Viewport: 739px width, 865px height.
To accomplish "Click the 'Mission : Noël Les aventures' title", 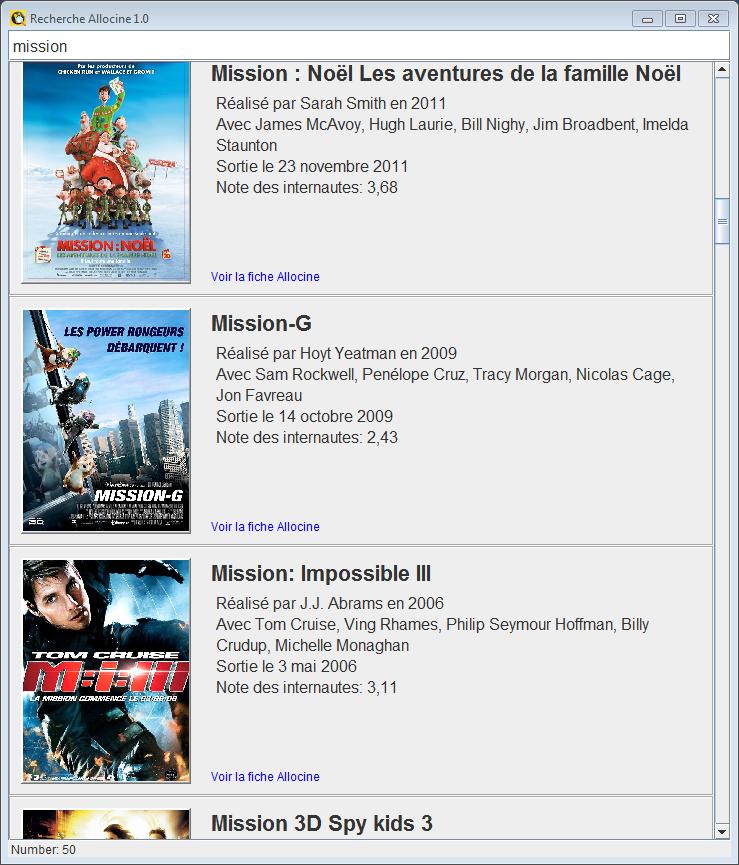I will point(446,74).
